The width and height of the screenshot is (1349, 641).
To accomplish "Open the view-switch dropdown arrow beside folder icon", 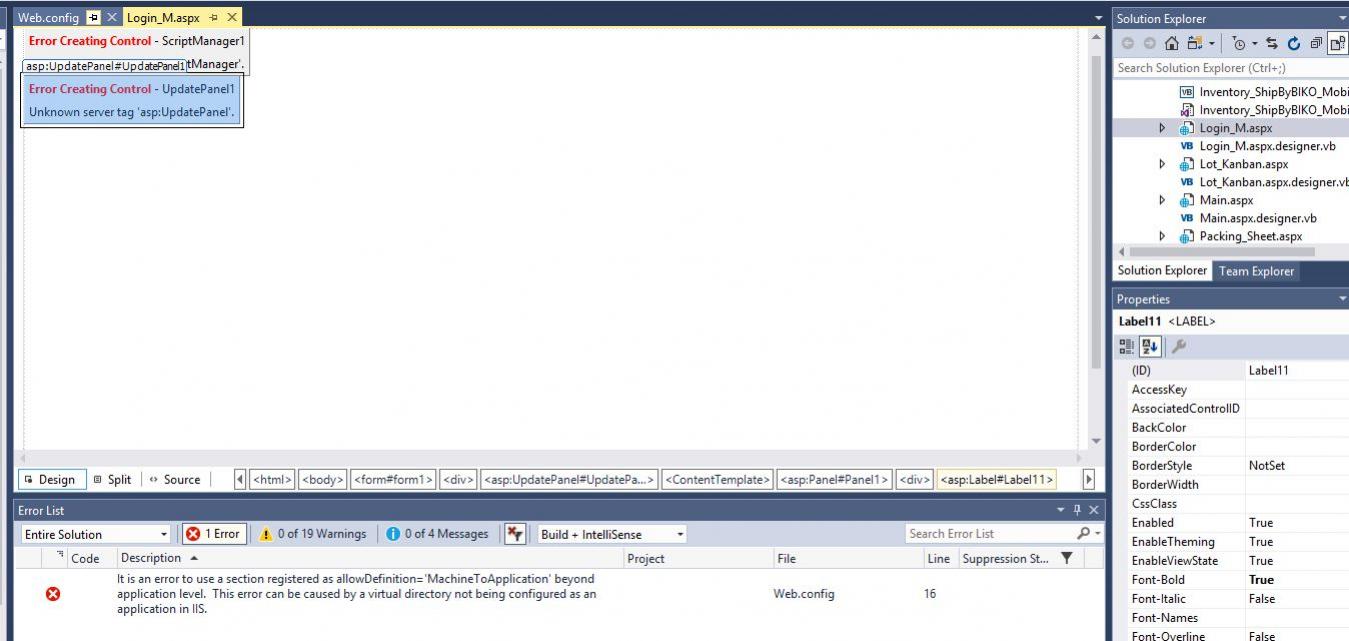I will (1211, 43).
